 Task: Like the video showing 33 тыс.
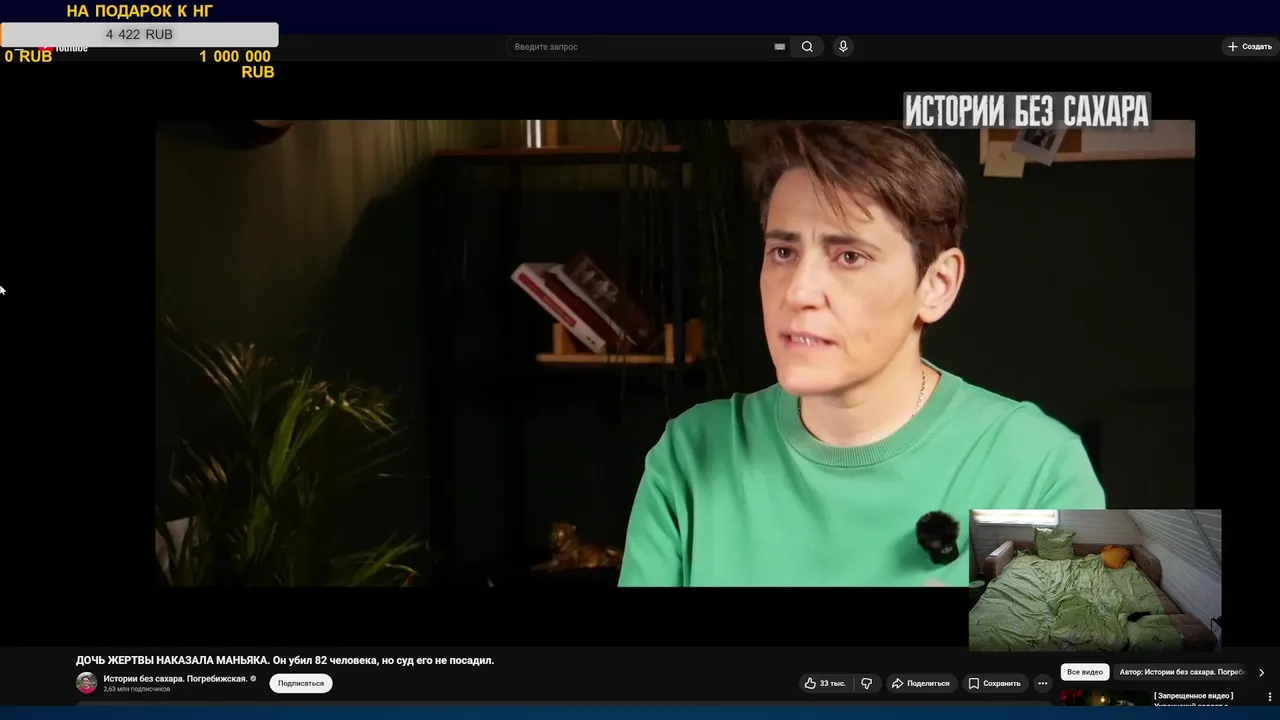[x=826, y=684]
